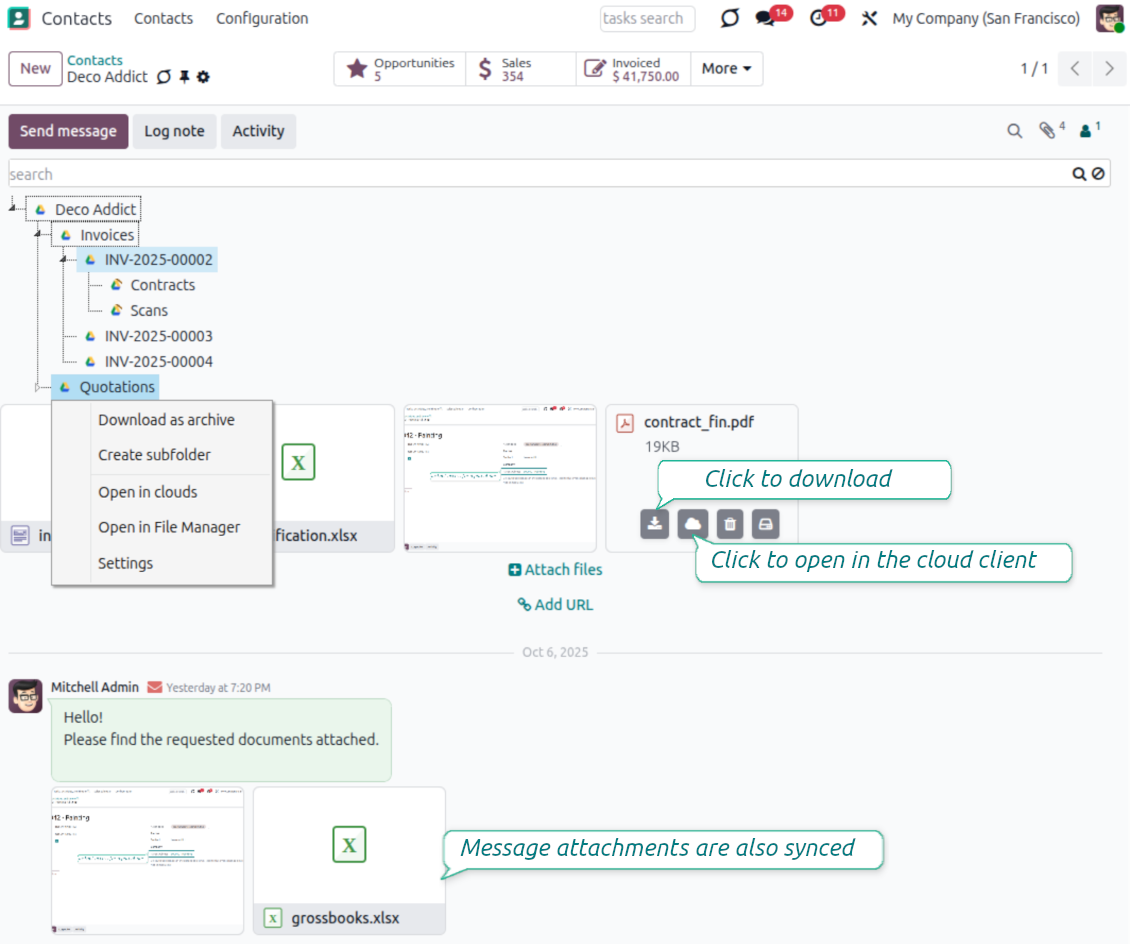Choose Download as archive from context menu
Viewport: 1130px width, 944px height.
[x=166, y=420]
